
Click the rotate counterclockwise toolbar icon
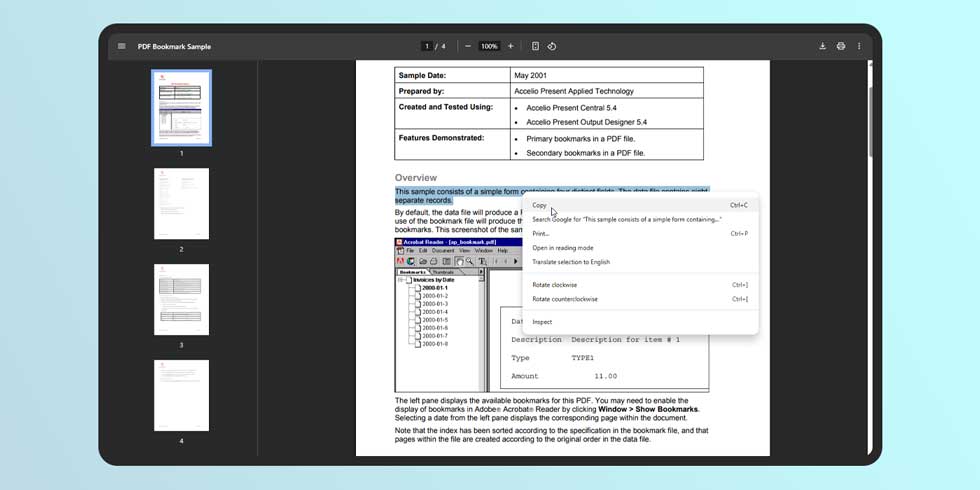(552, 46)
